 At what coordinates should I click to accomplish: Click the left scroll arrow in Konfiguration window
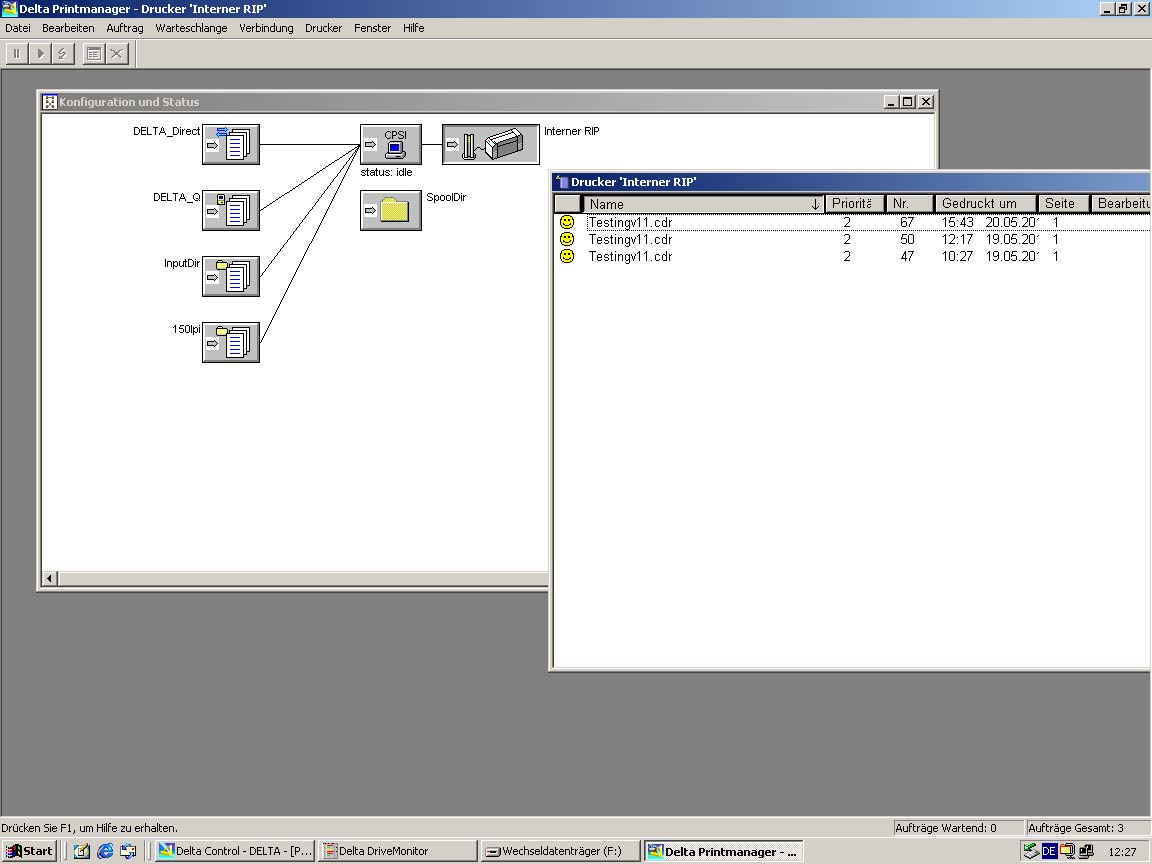pos(49,579)
